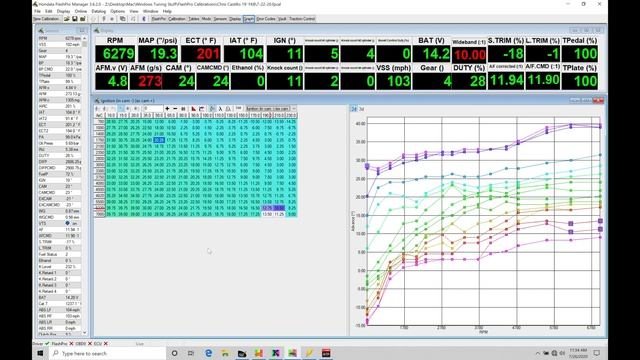Open the Help menu
The image size is (640, 360).
coord(167,11)
